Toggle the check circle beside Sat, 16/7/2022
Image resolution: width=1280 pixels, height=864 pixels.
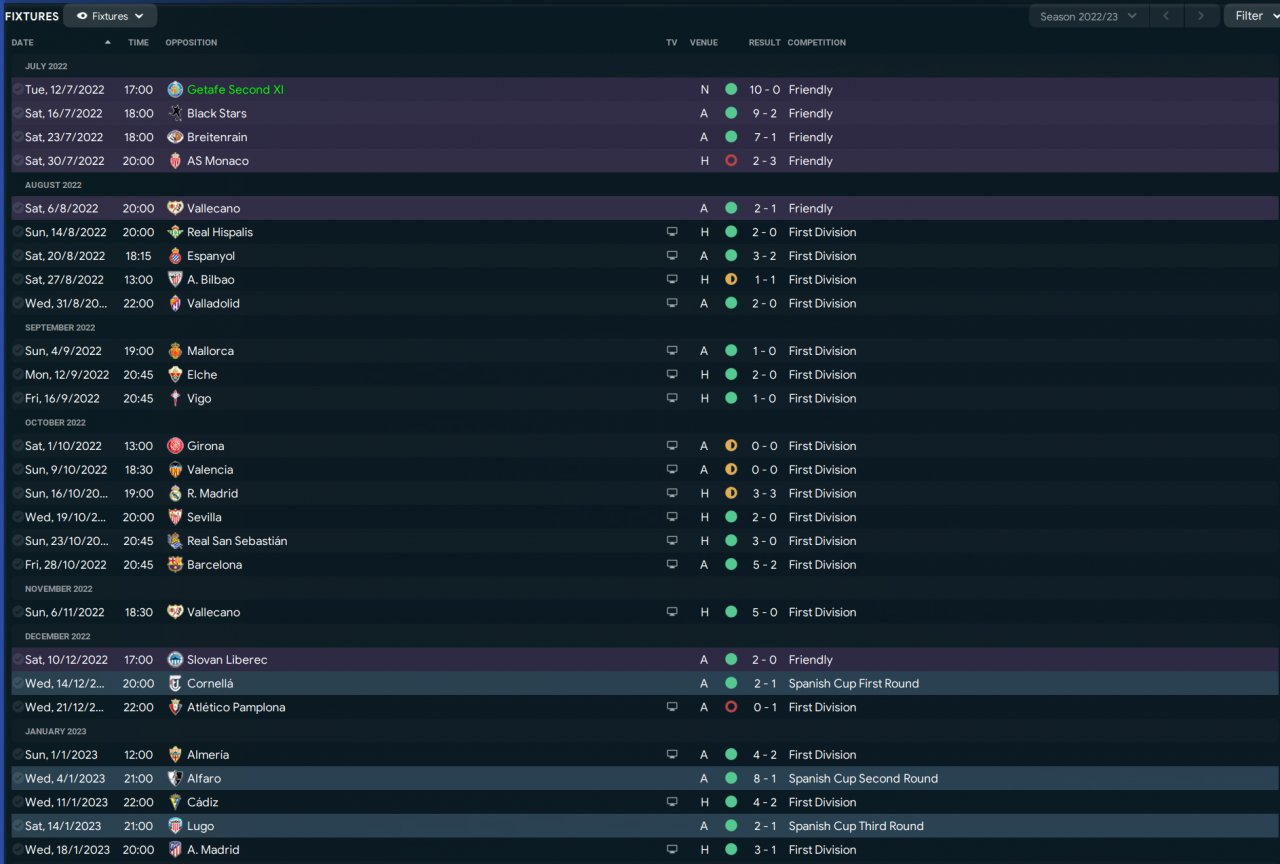(18, 113)
